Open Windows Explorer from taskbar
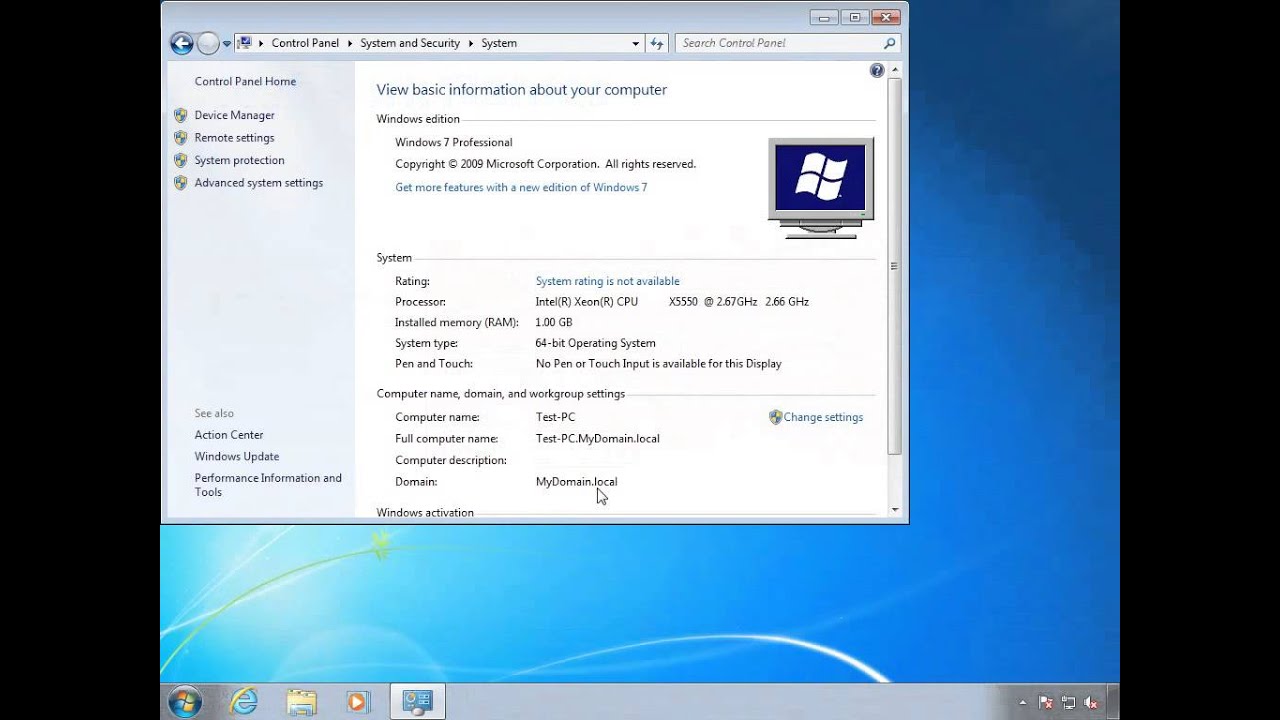Screen dimensions: 1280x720 301,702
